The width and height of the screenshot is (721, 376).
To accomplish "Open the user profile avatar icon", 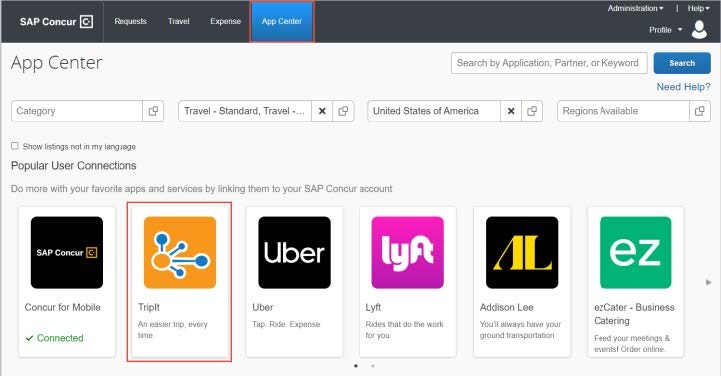I will (699, 29).
